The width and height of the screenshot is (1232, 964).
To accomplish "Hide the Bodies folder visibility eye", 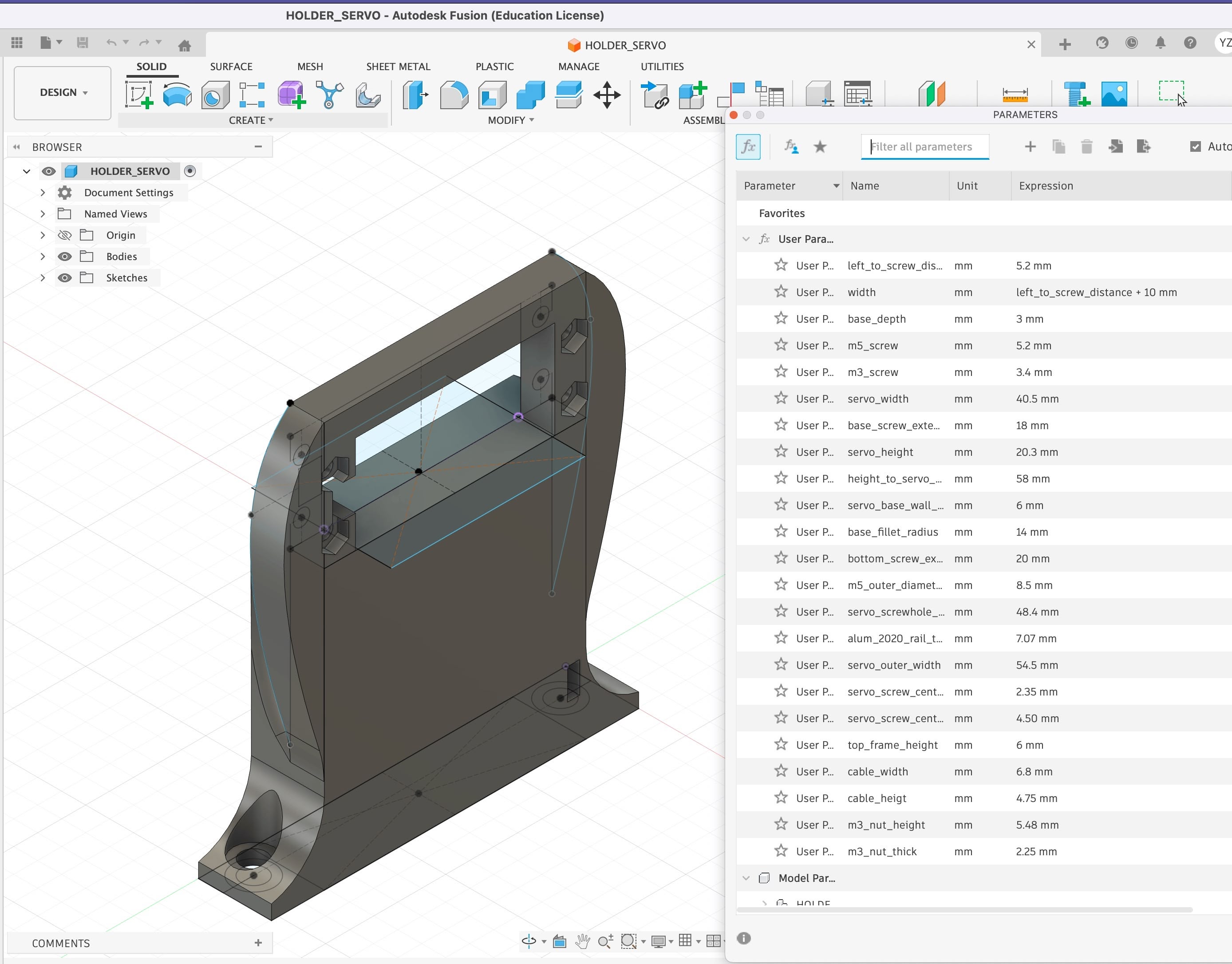I will (x=65, y=257).
